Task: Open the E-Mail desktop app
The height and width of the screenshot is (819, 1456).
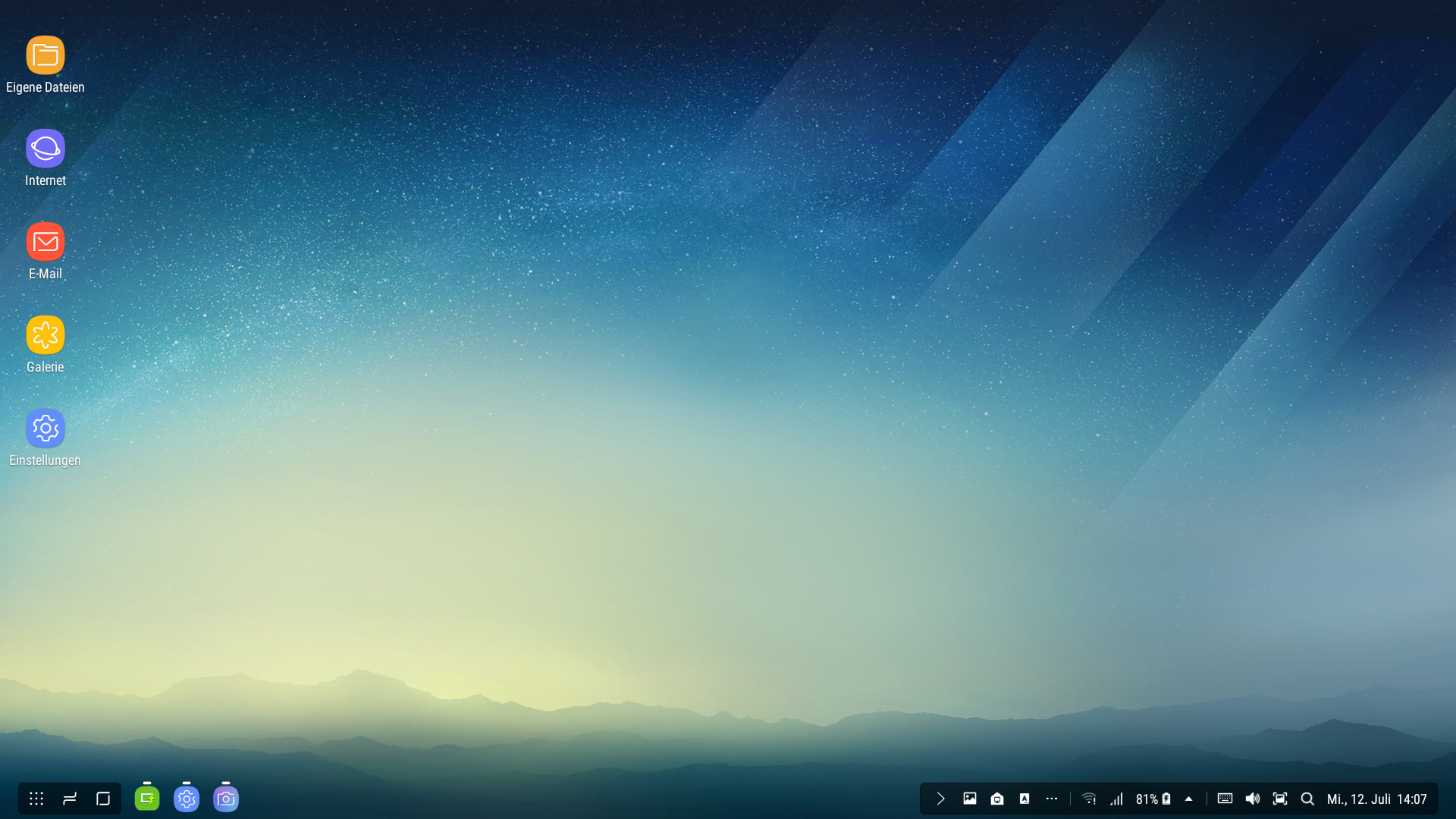Action: tap(45, 252)
